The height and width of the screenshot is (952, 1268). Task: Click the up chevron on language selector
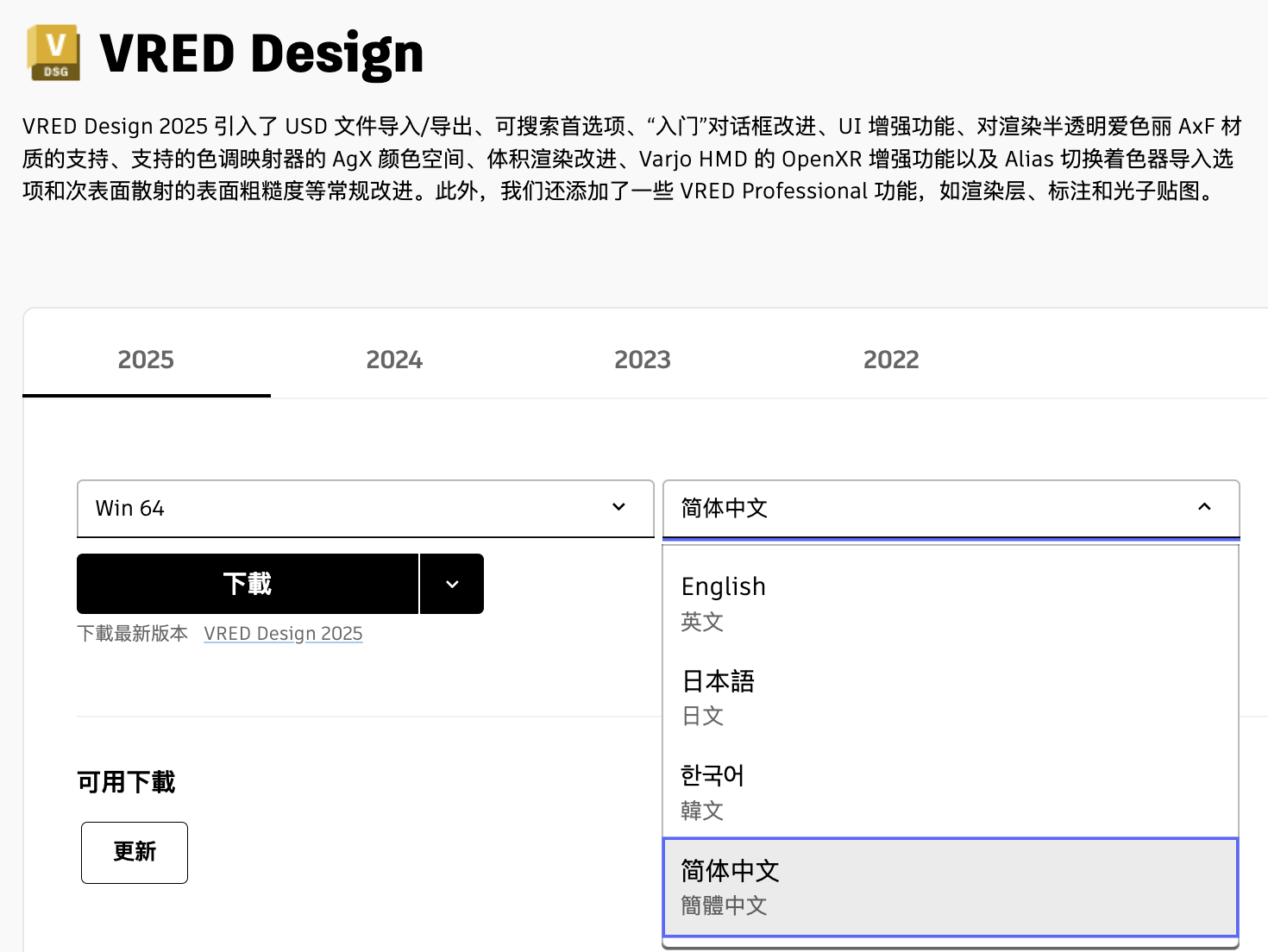[x=1204, y=507]
